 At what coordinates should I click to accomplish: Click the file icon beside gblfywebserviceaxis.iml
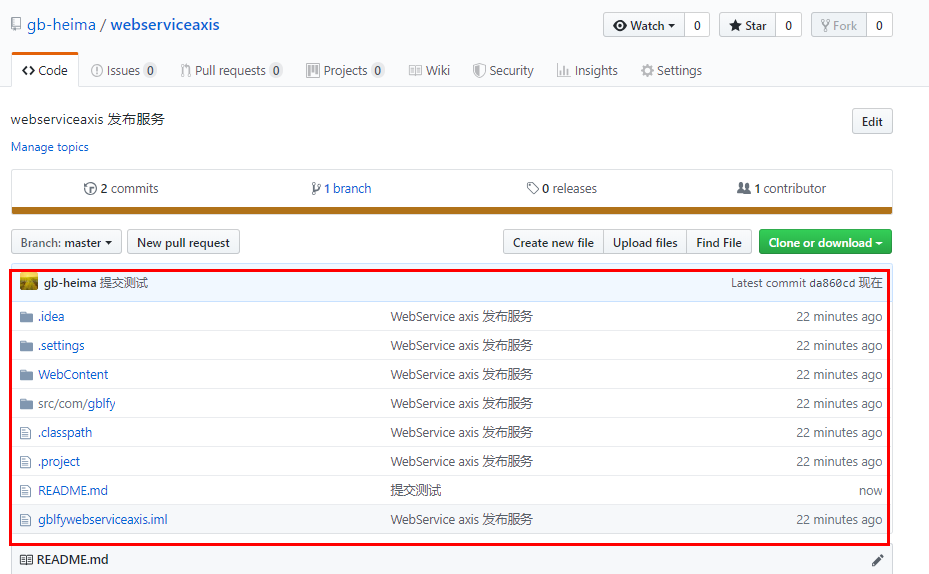pyautogui.click(x=25, y=520)
